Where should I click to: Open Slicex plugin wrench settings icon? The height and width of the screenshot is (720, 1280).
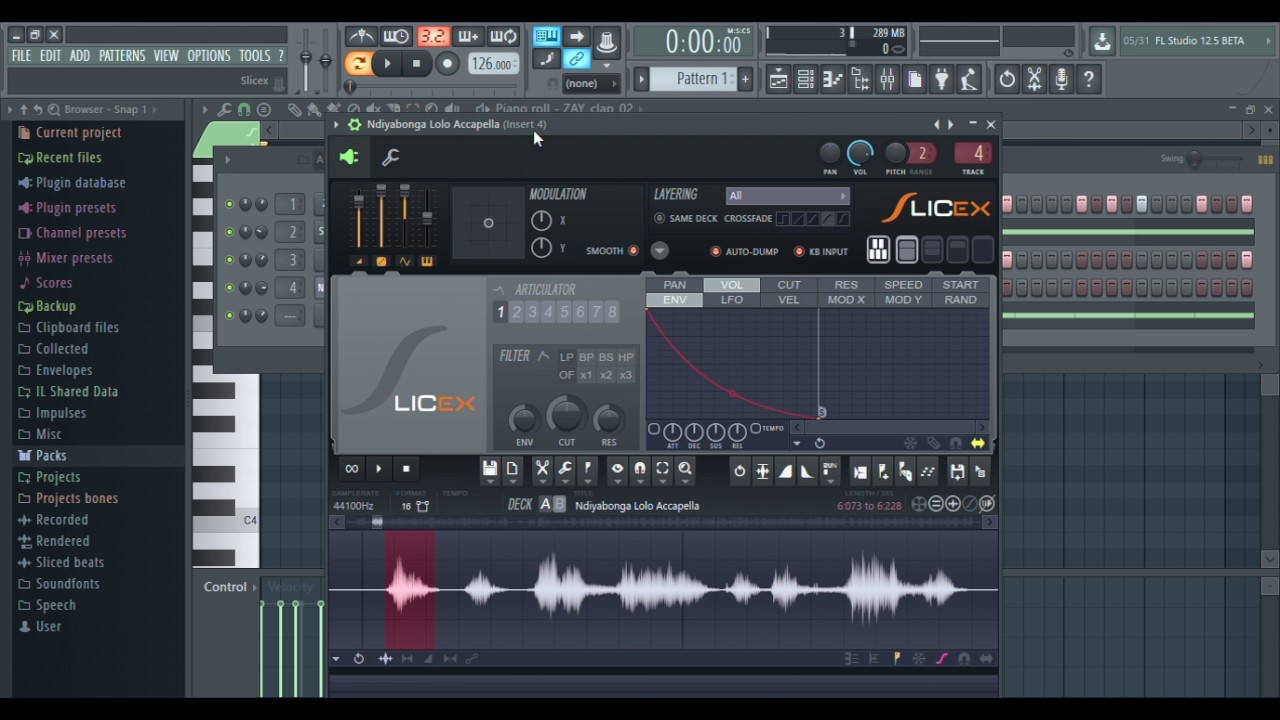coord(390,157)
